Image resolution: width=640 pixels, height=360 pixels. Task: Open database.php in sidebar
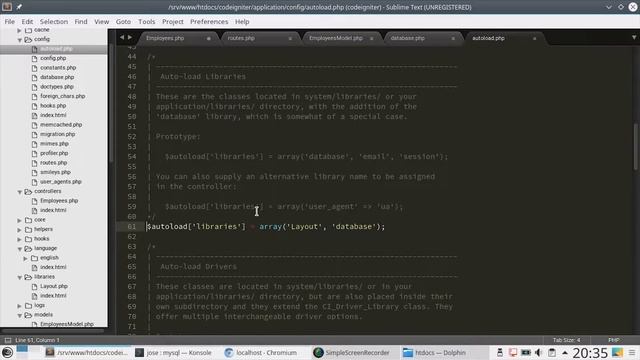[x=57, y=77]
